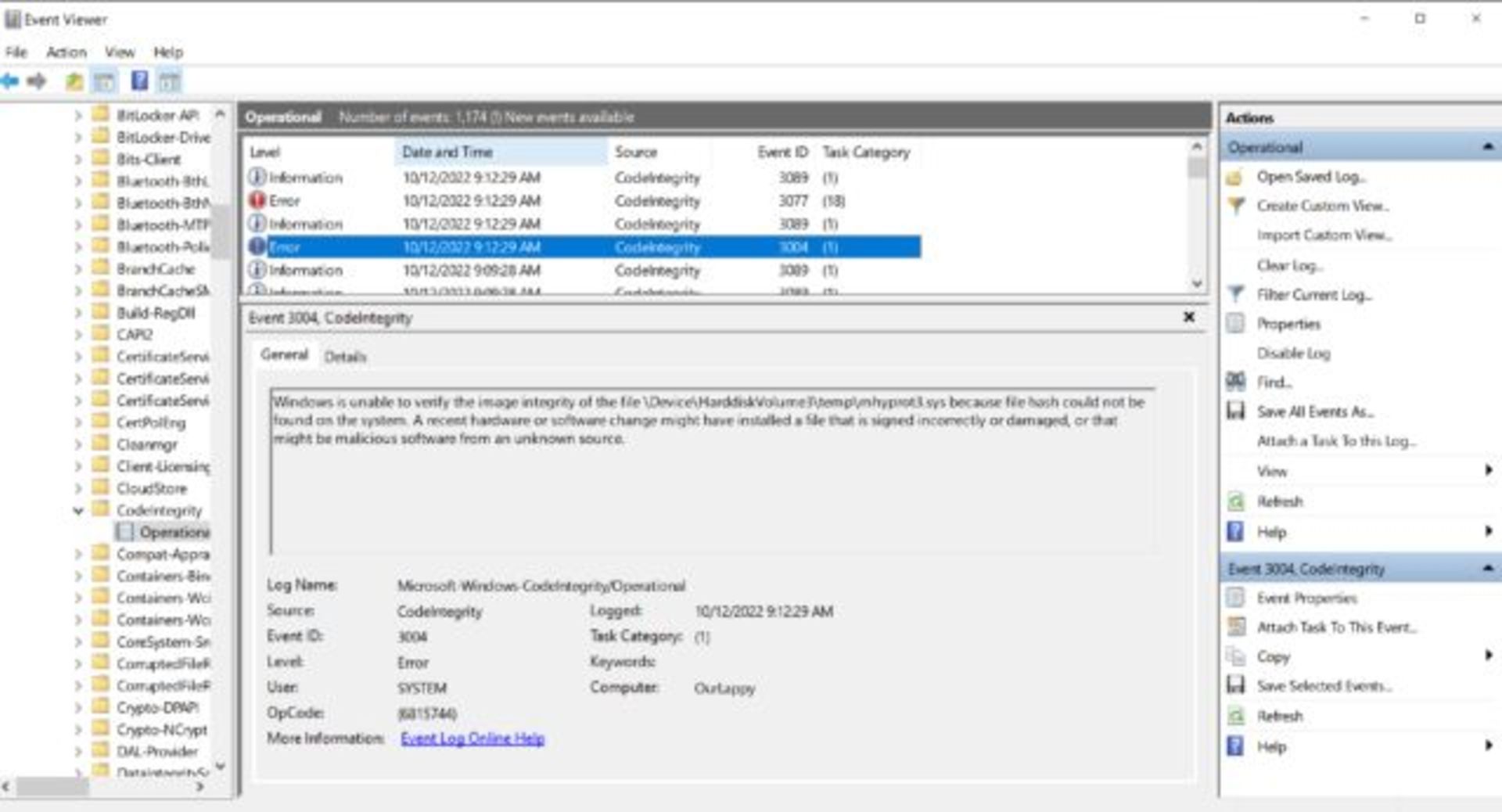The height and width of the screenshot is (812, 1502).
Task: Sort by the Event ID column header
Action: [782, 152]
